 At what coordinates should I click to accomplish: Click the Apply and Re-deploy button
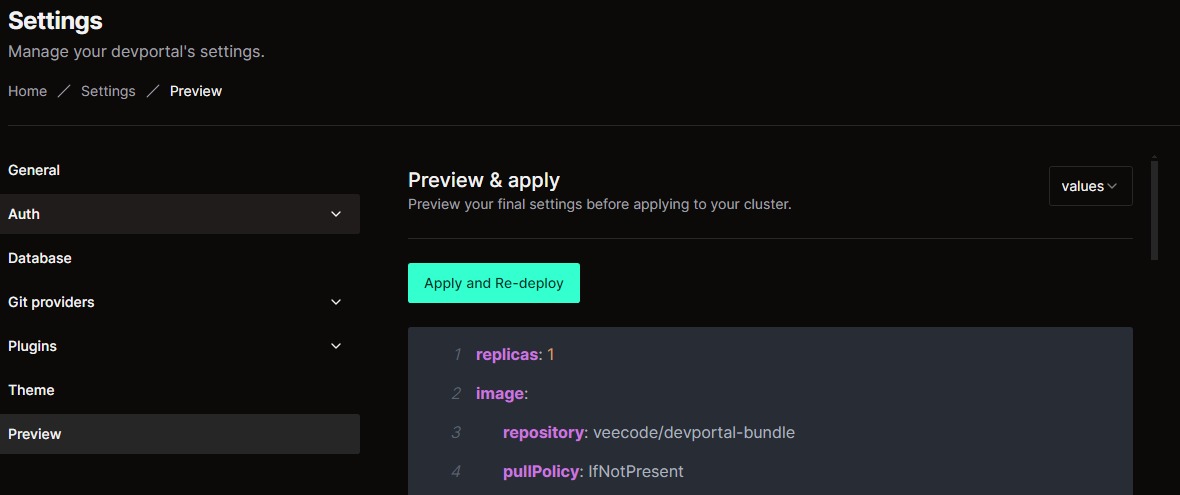click(494, 283)
